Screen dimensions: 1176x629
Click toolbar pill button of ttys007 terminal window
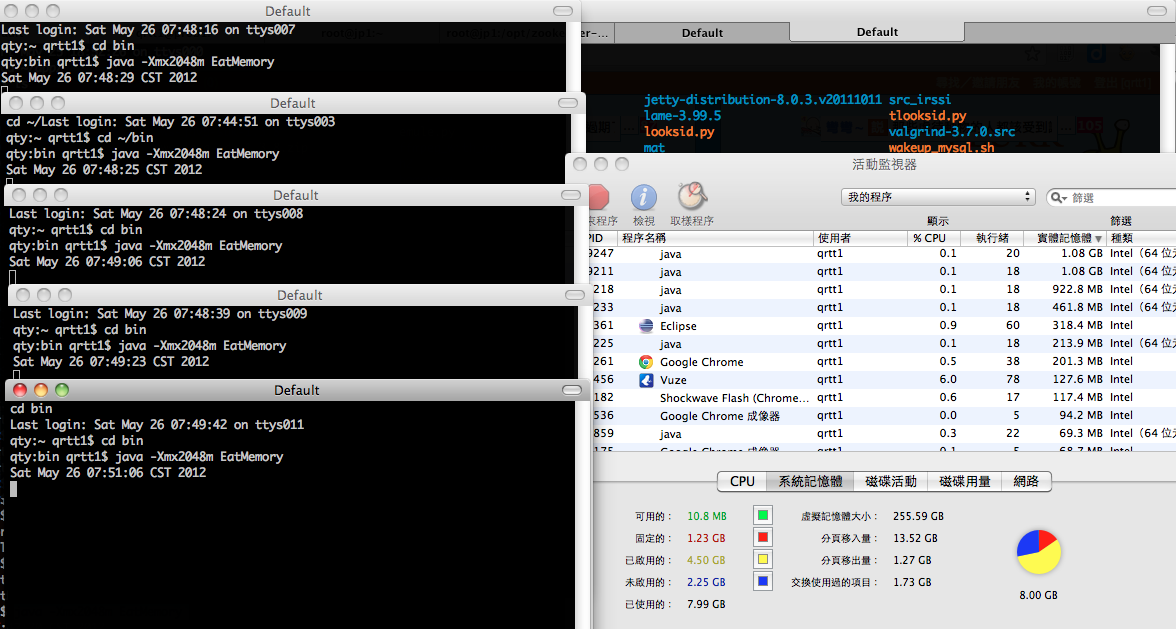[x=562, y=11]
